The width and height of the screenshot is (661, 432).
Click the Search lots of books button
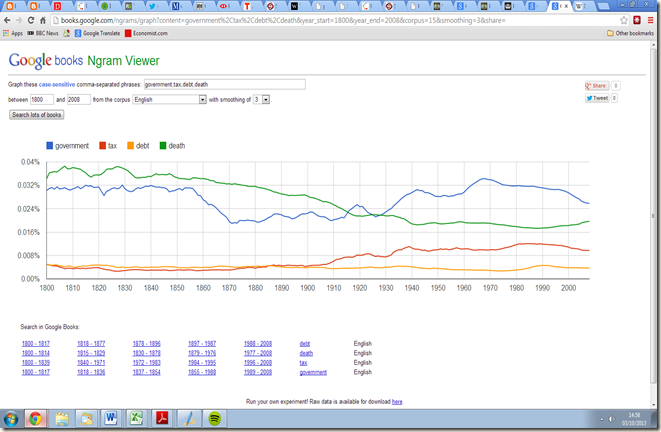tap(37, 115)
